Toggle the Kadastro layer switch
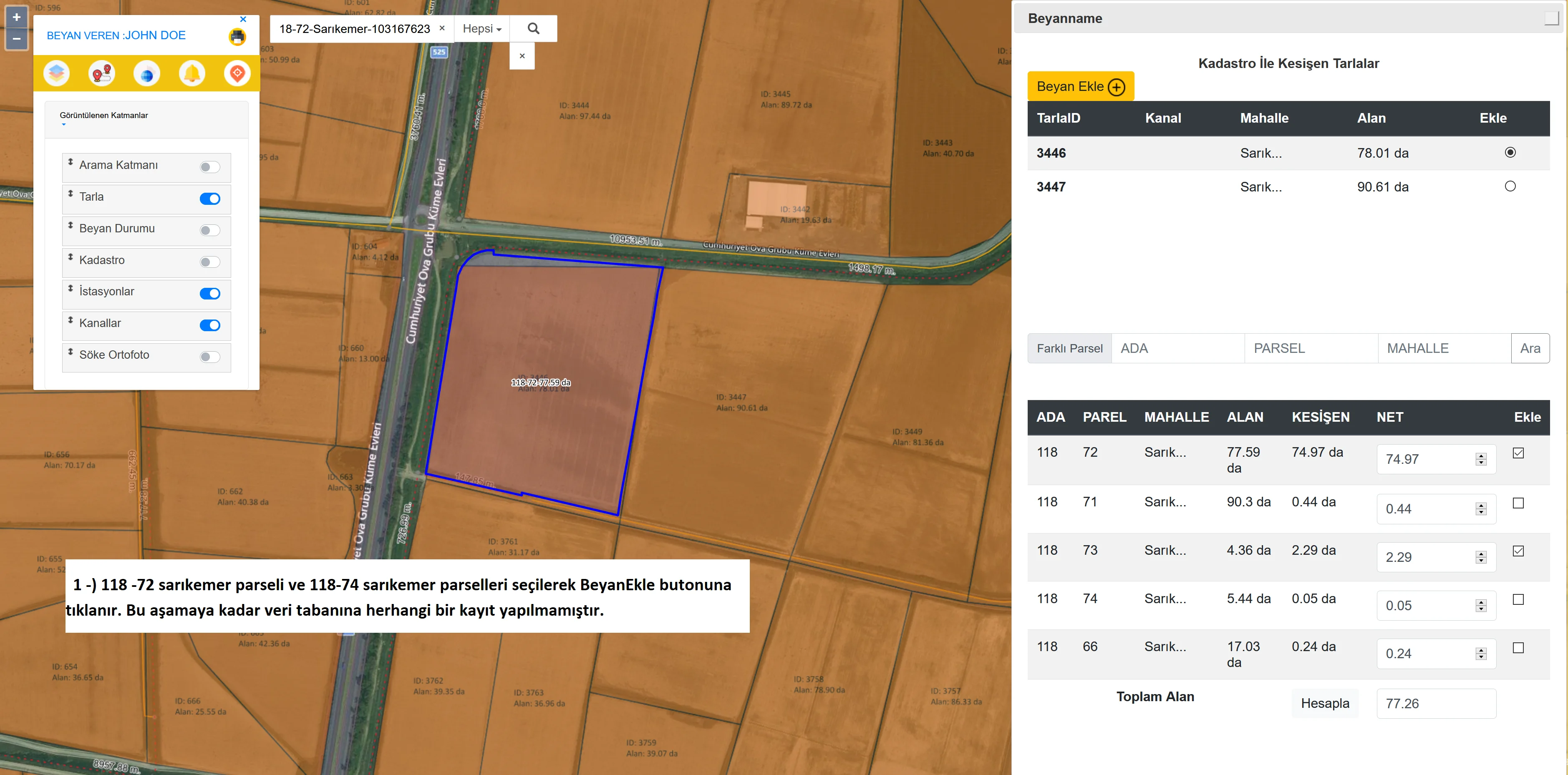This screenshot has width=1568, height=775. (210, 262)
